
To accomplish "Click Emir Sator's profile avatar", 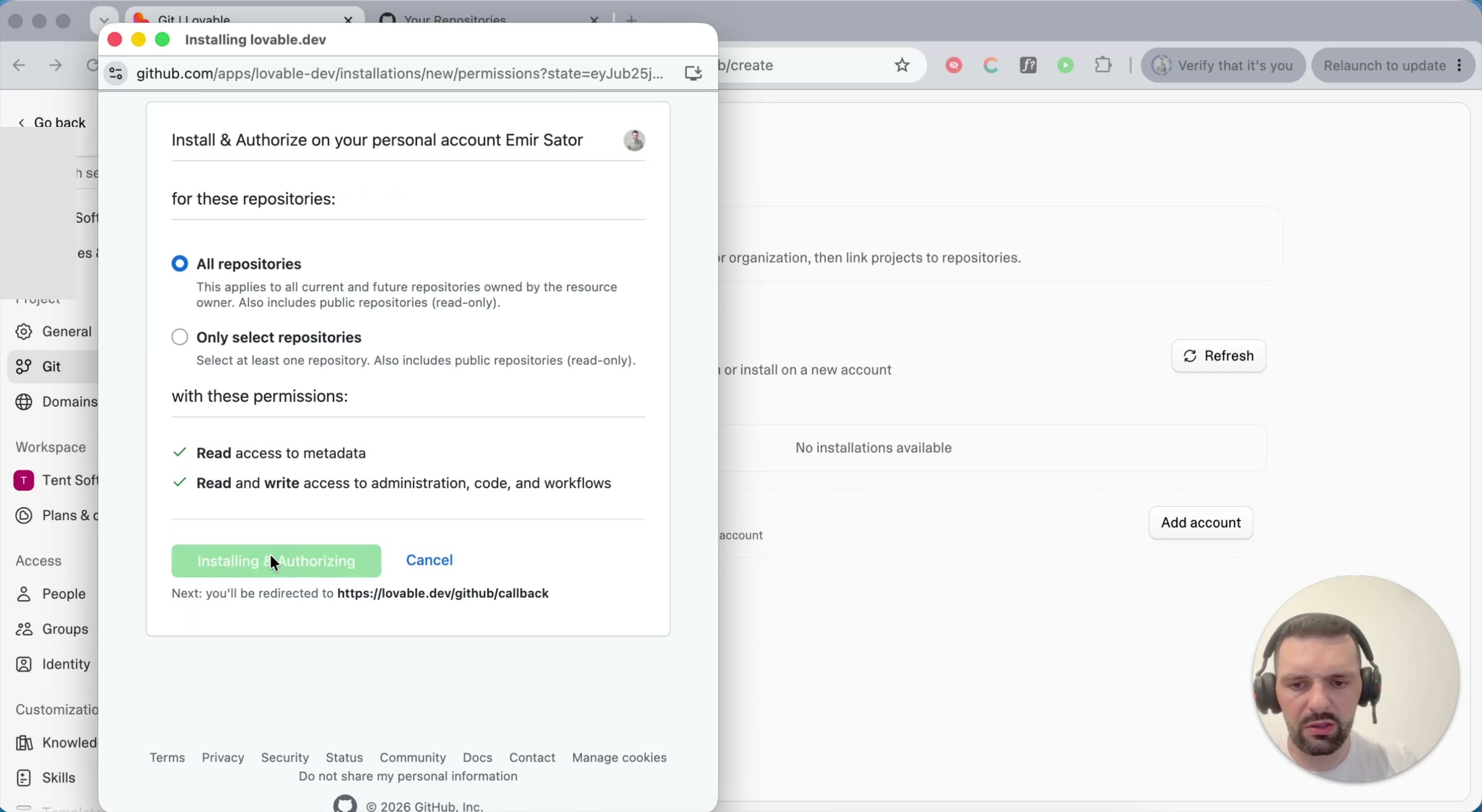I will pos(634,140).
